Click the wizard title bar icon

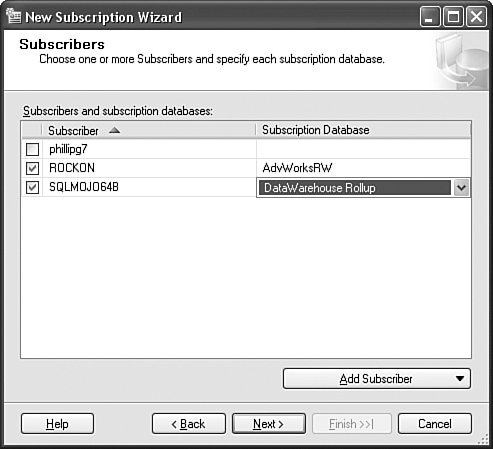[x=14, y=16]
